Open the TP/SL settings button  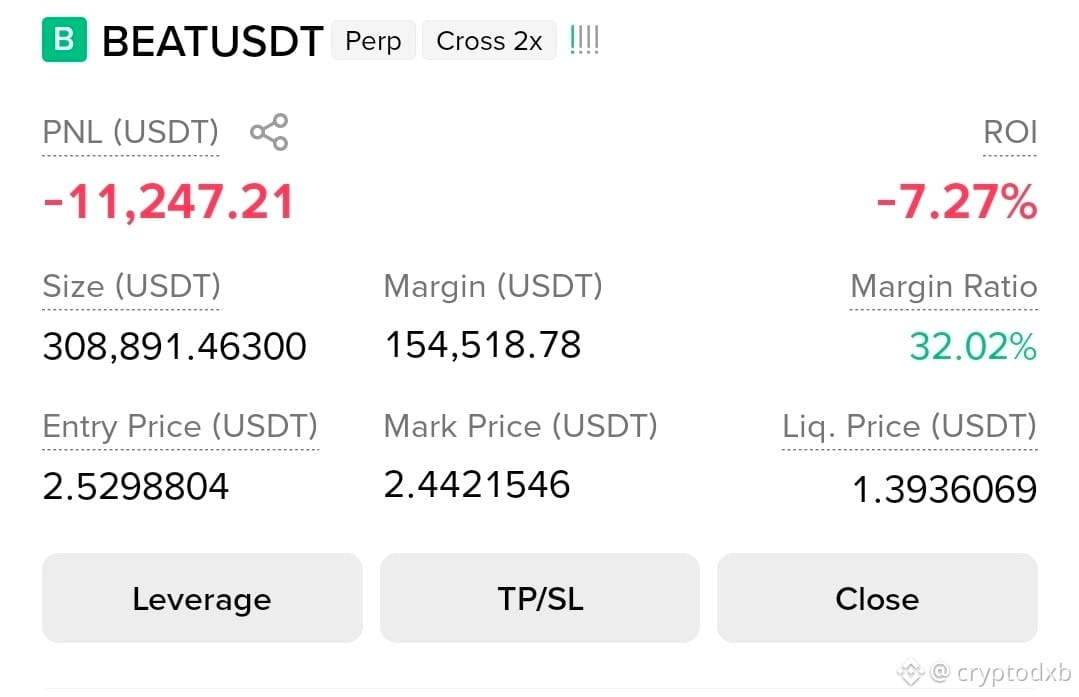540,598
